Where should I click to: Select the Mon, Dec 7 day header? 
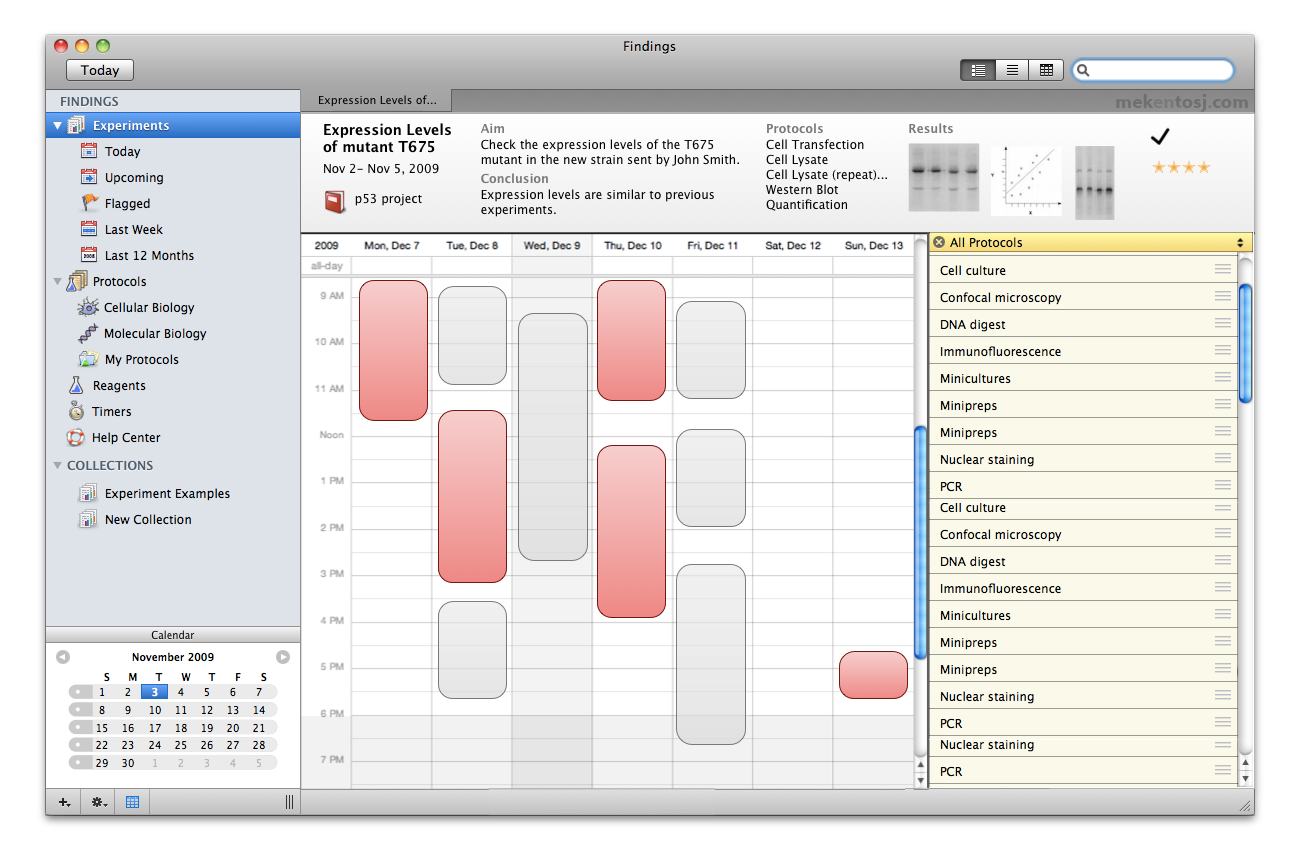pyautogui.click(x=392, y=245)
